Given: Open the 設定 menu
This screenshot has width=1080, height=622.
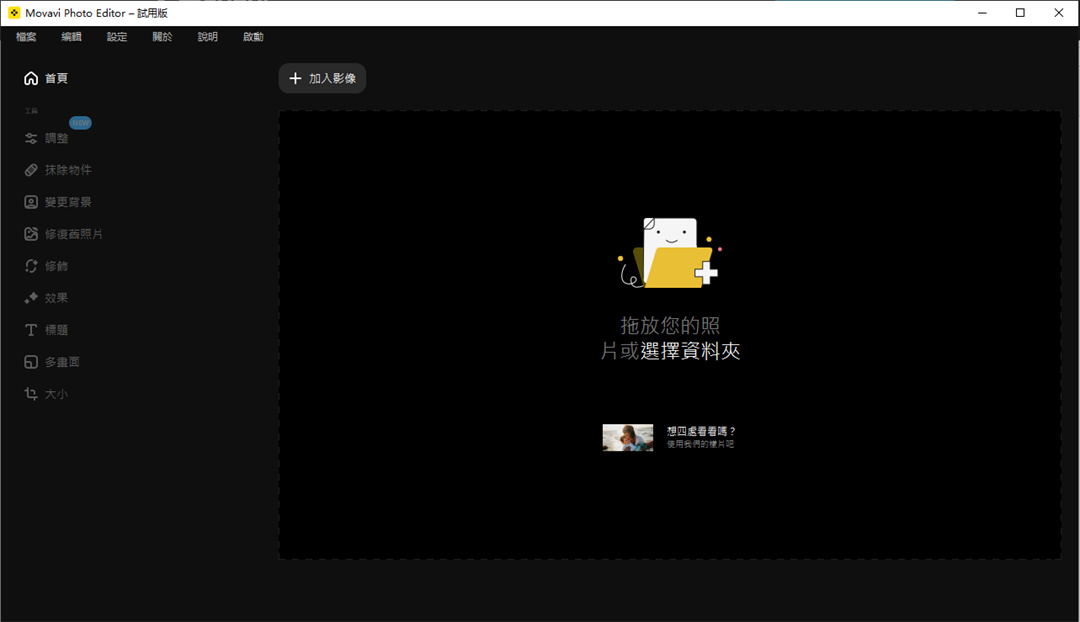Looking at the screenshot, I should (x=117, y=37).
